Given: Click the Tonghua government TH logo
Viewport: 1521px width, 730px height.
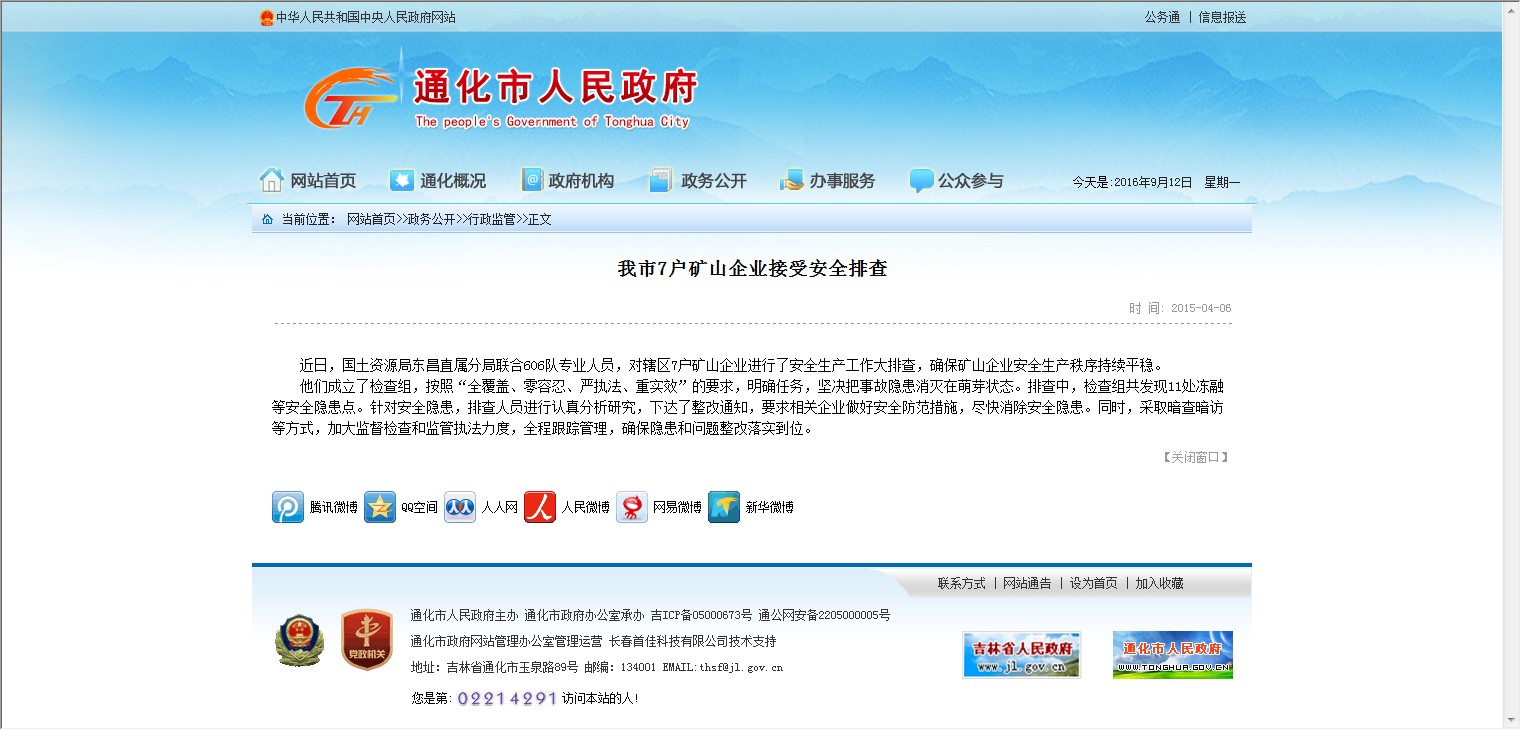Looking at the screenshot, I should (x=349, y=98).
